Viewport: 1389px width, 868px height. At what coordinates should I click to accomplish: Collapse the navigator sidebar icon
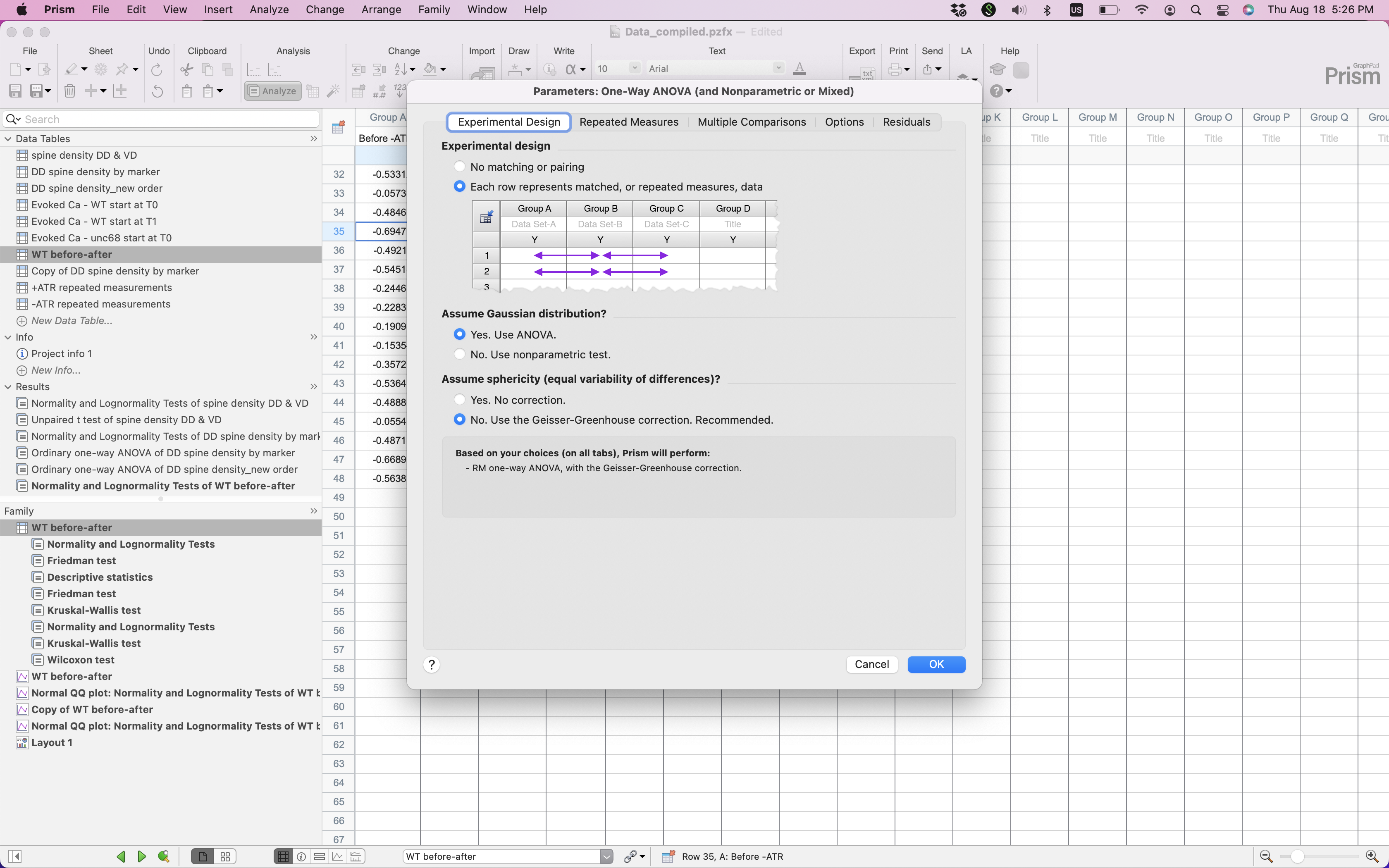pyautogui.click(x=15, y=856)
